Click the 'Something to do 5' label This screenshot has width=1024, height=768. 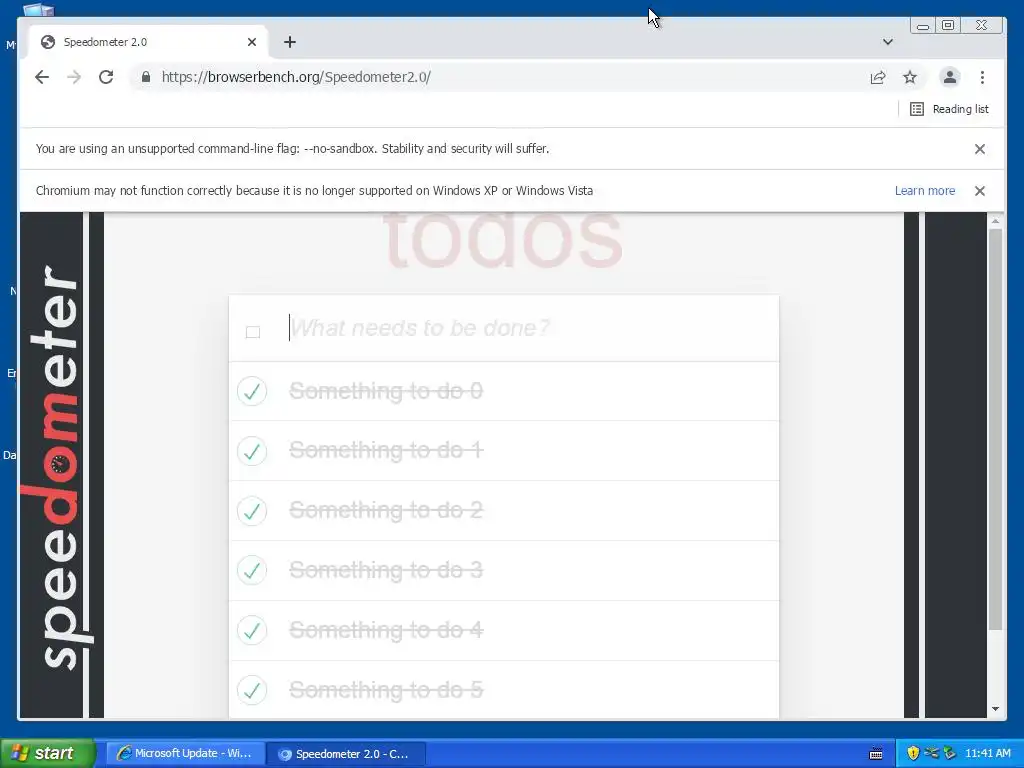[x=386, y=690]
